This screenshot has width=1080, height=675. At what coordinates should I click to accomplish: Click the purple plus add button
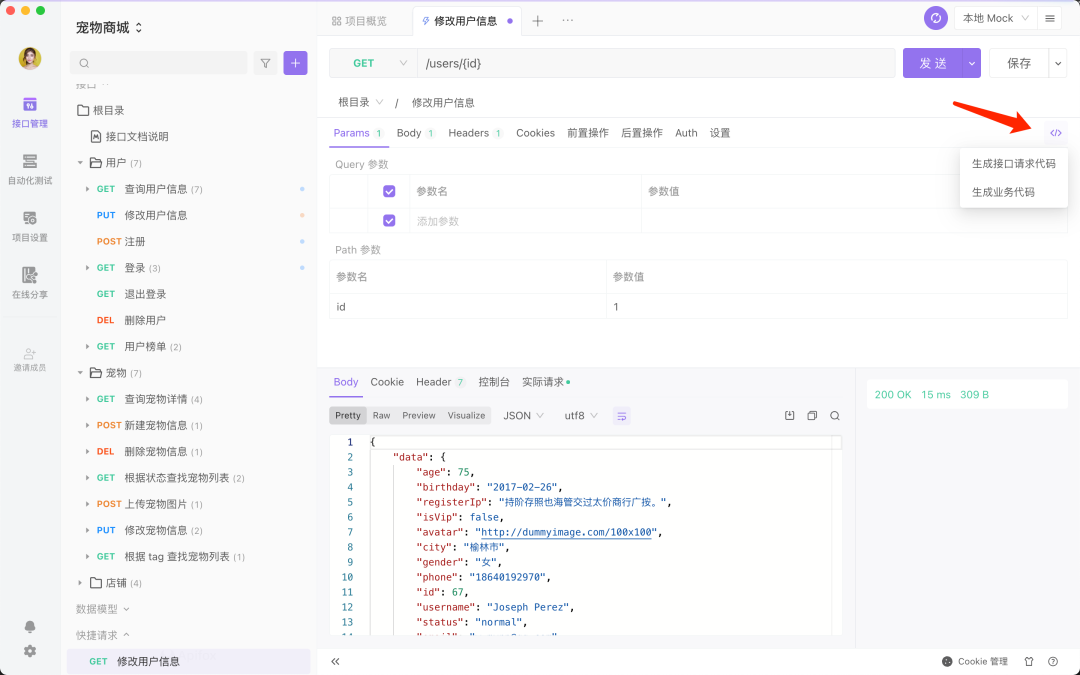[x=295, y=63]
